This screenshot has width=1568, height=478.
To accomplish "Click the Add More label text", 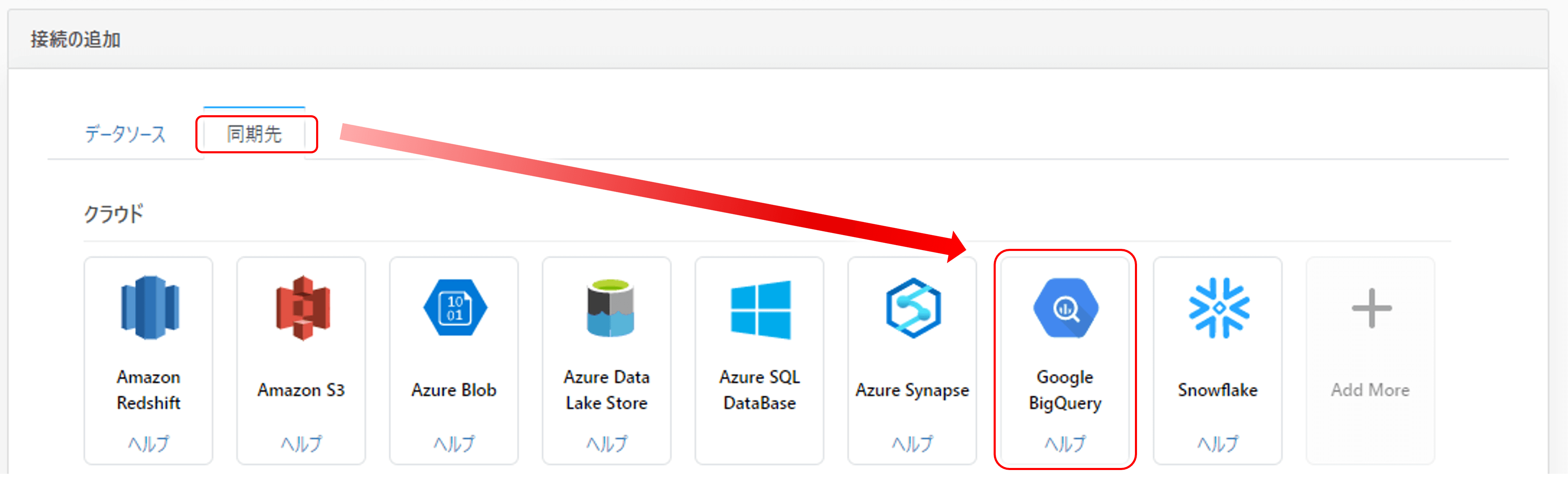I will click(x=1370, y=390).
